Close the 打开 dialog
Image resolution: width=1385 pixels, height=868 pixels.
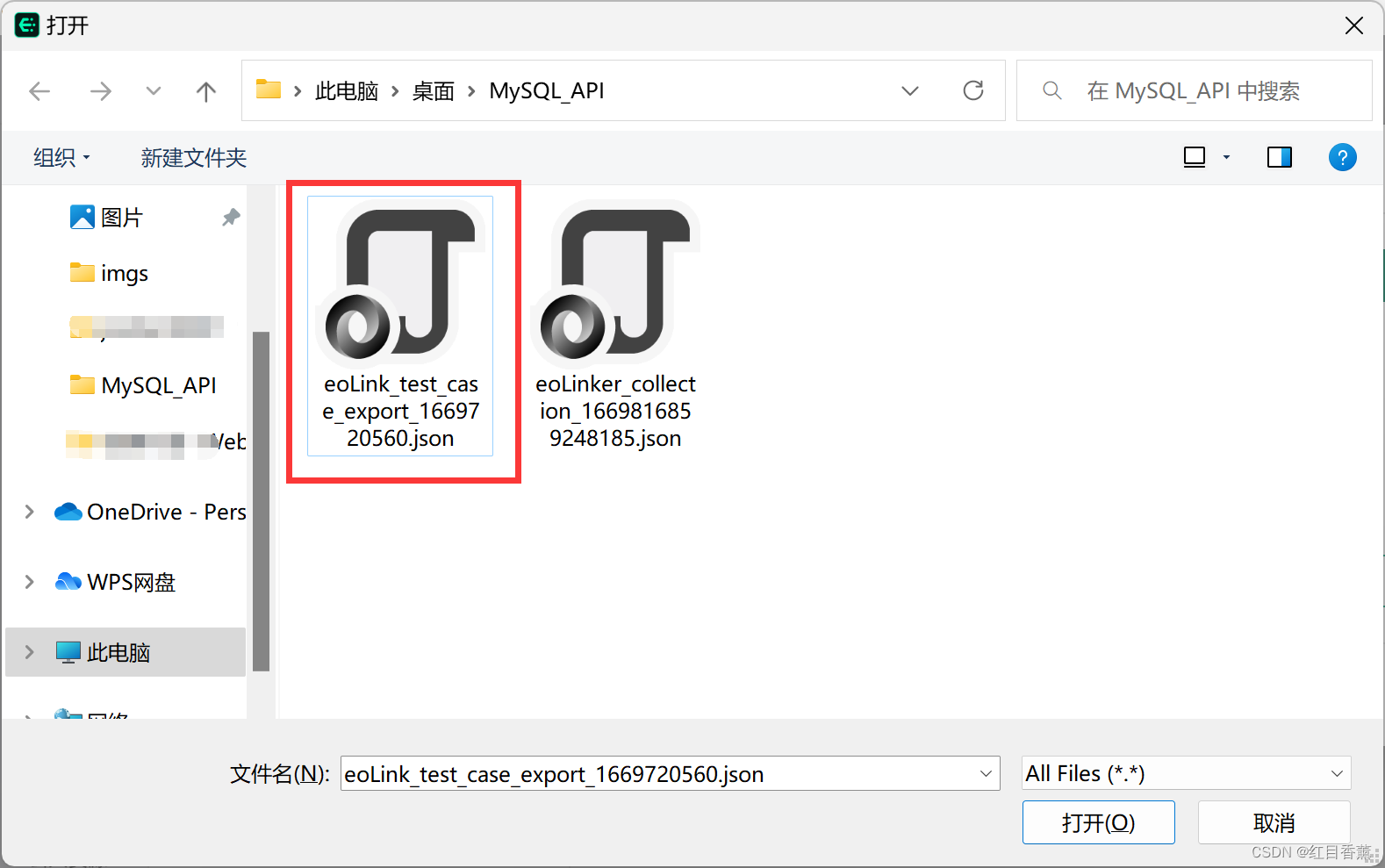[1353, 25]
